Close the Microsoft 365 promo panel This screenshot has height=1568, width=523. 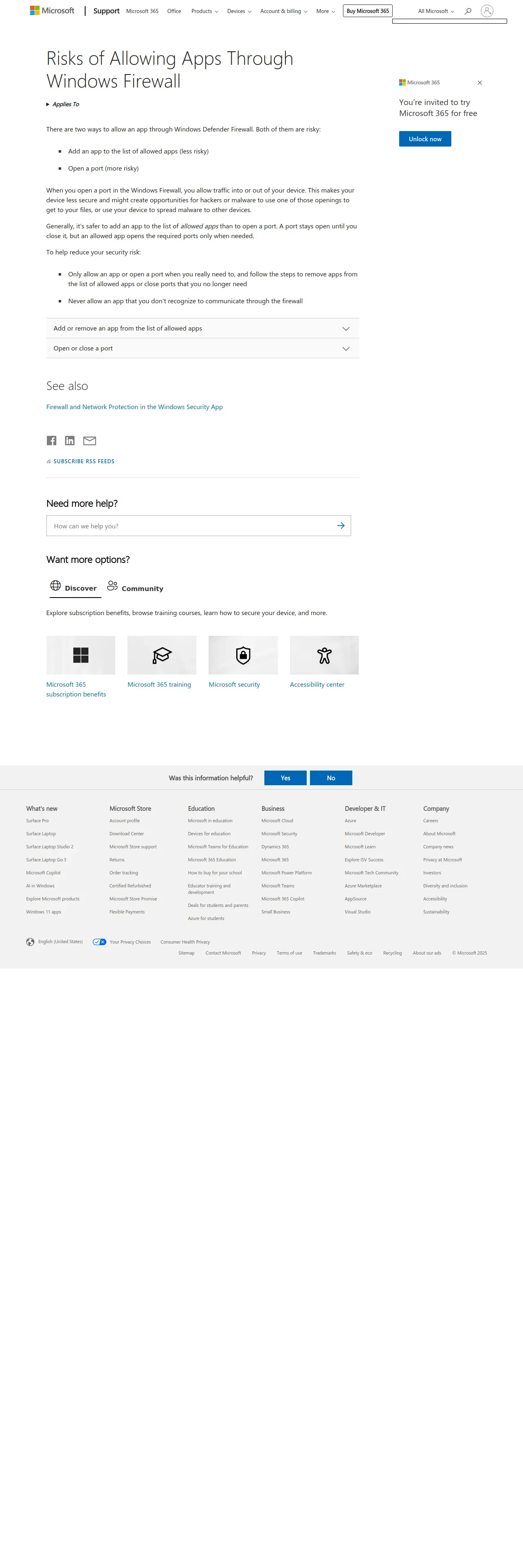(x=480, y=83)
